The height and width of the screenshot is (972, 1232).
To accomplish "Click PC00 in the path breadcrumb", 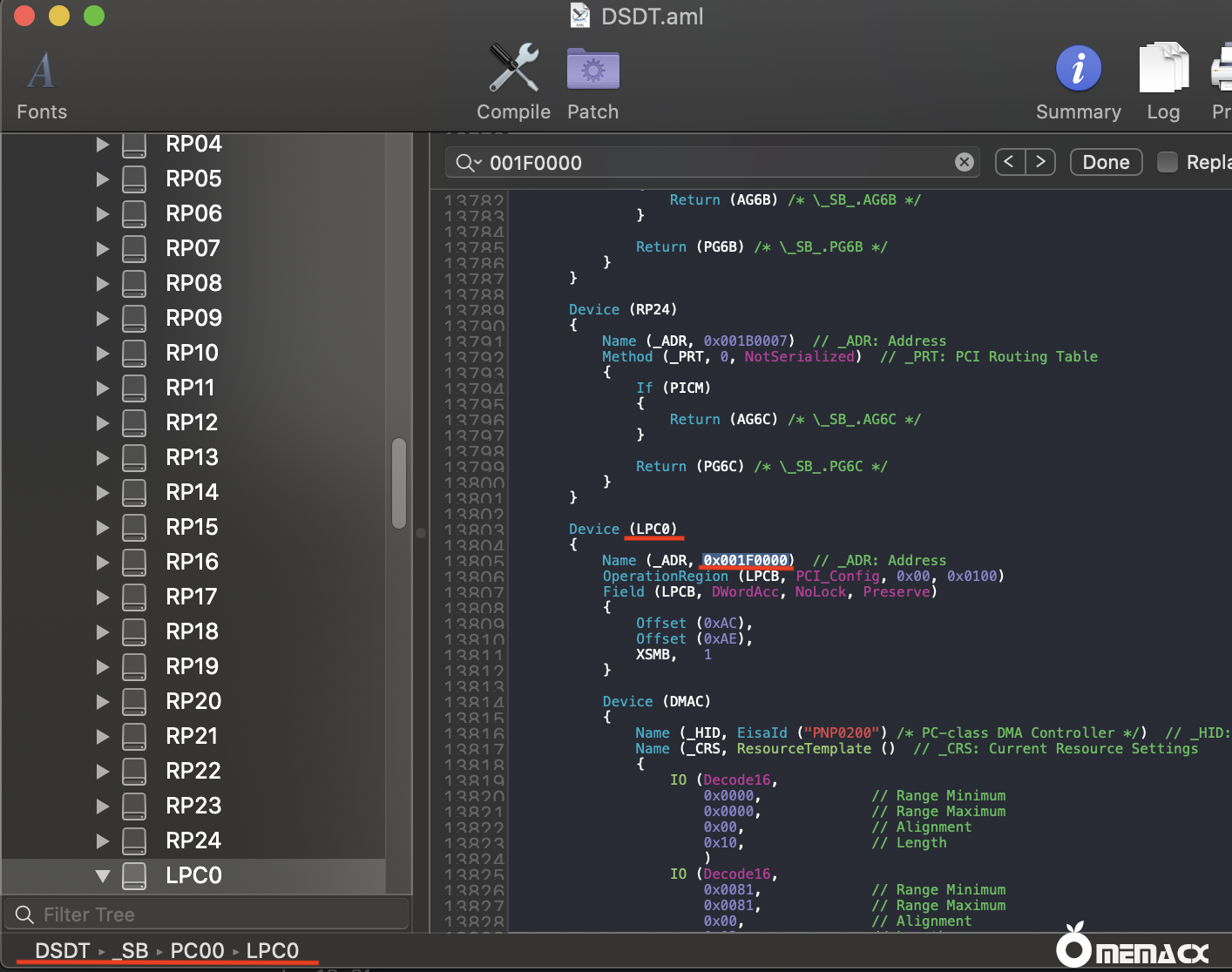I will 197,950.
